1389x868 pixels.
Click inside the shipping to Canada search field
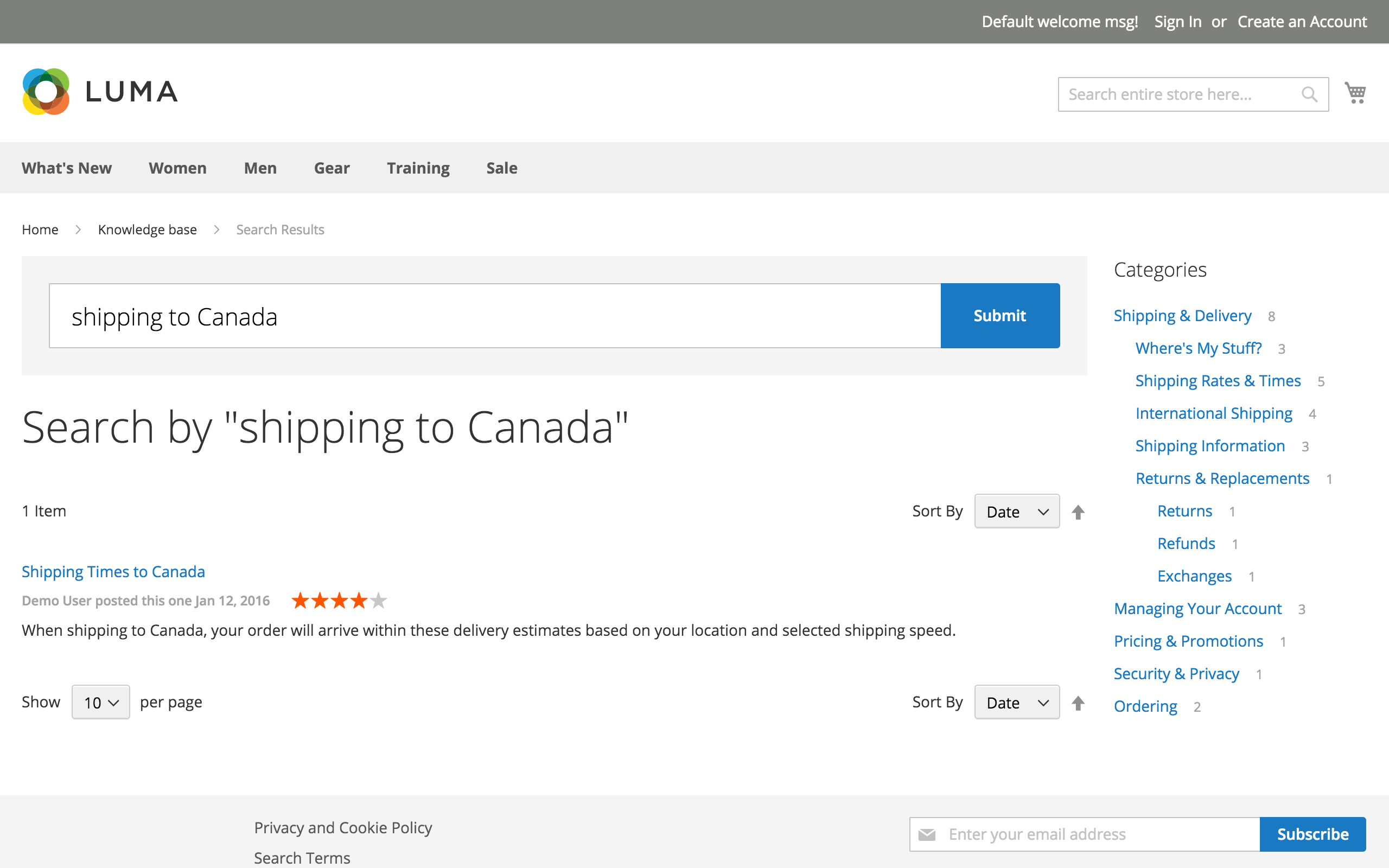459,315
